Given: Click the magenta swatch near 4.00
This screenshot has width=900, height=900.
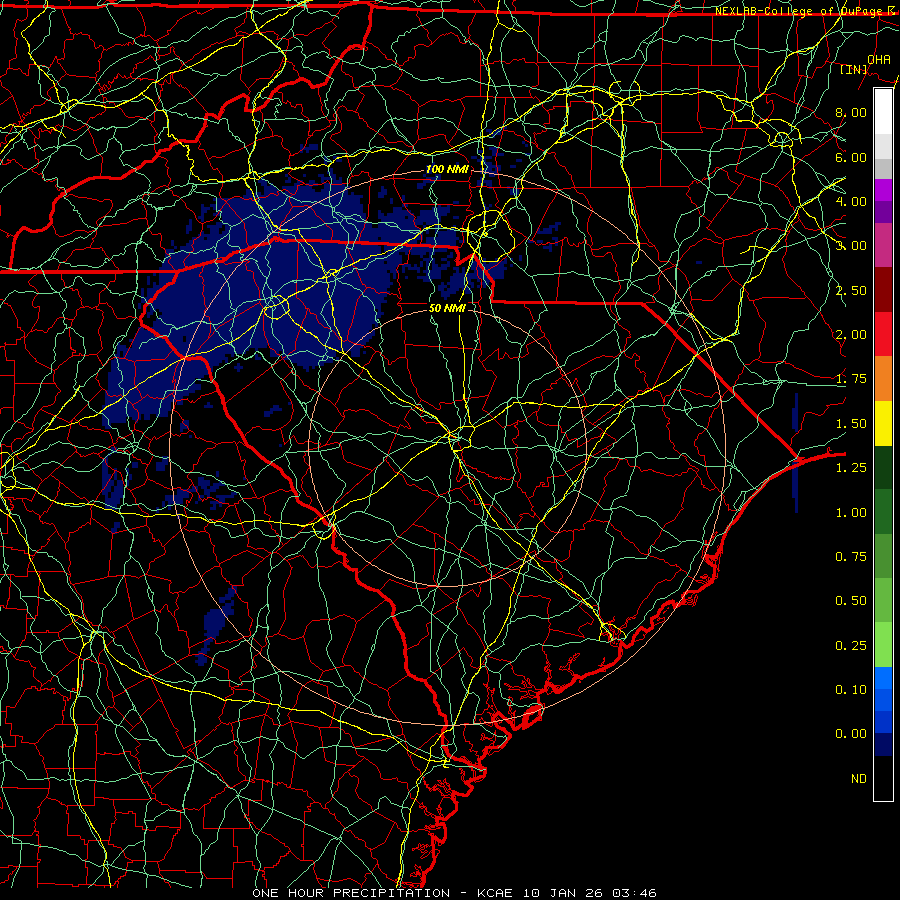Looking at the screenshot, I should pyautogui.click(x=883, y=190).
